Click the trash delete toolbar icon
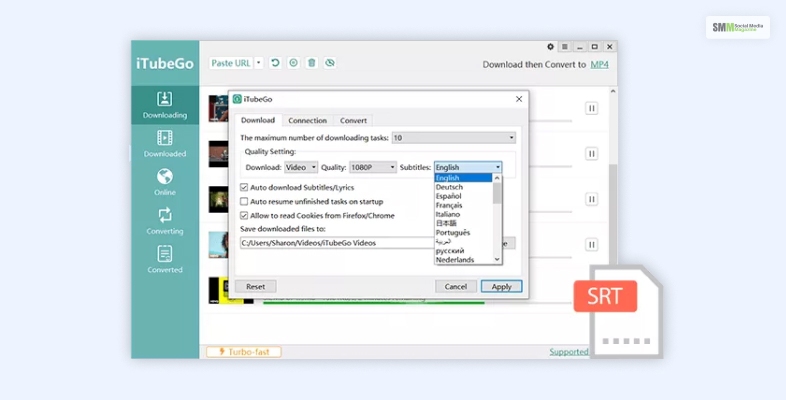 tap(311, 63)
